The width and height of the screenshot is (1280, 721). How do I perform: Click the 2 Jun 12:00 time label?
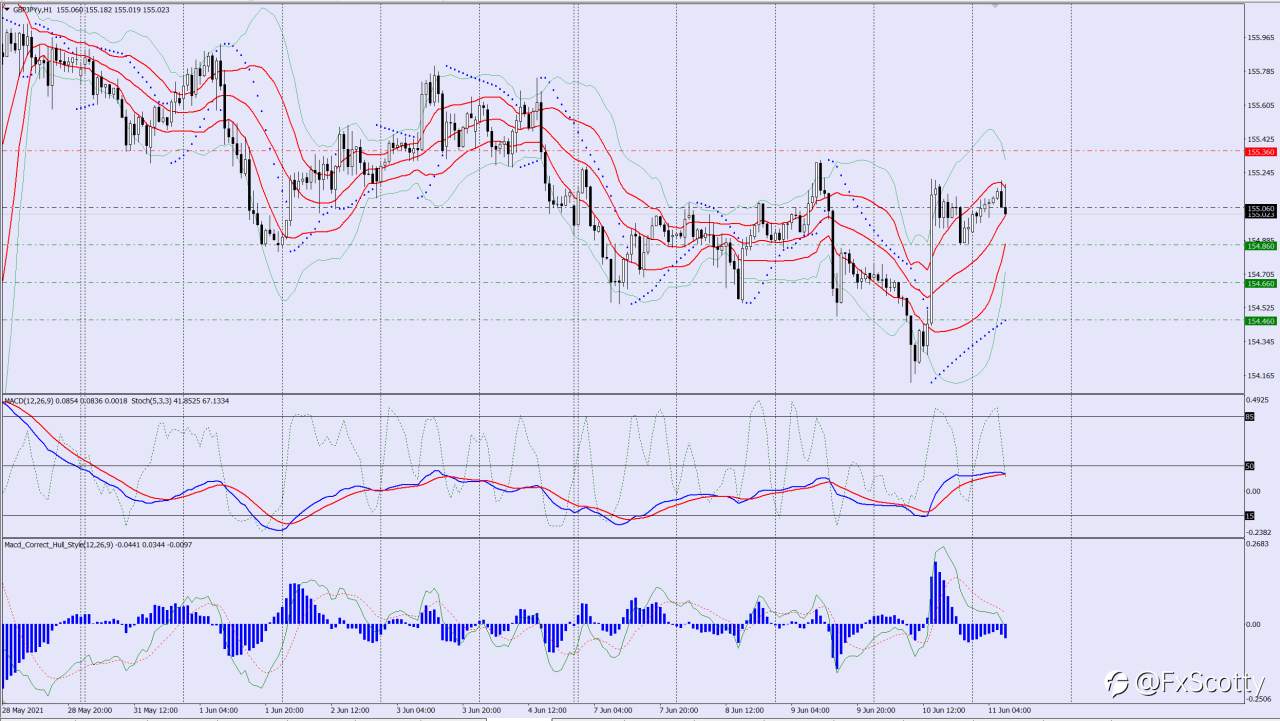(x=350, y=710)
